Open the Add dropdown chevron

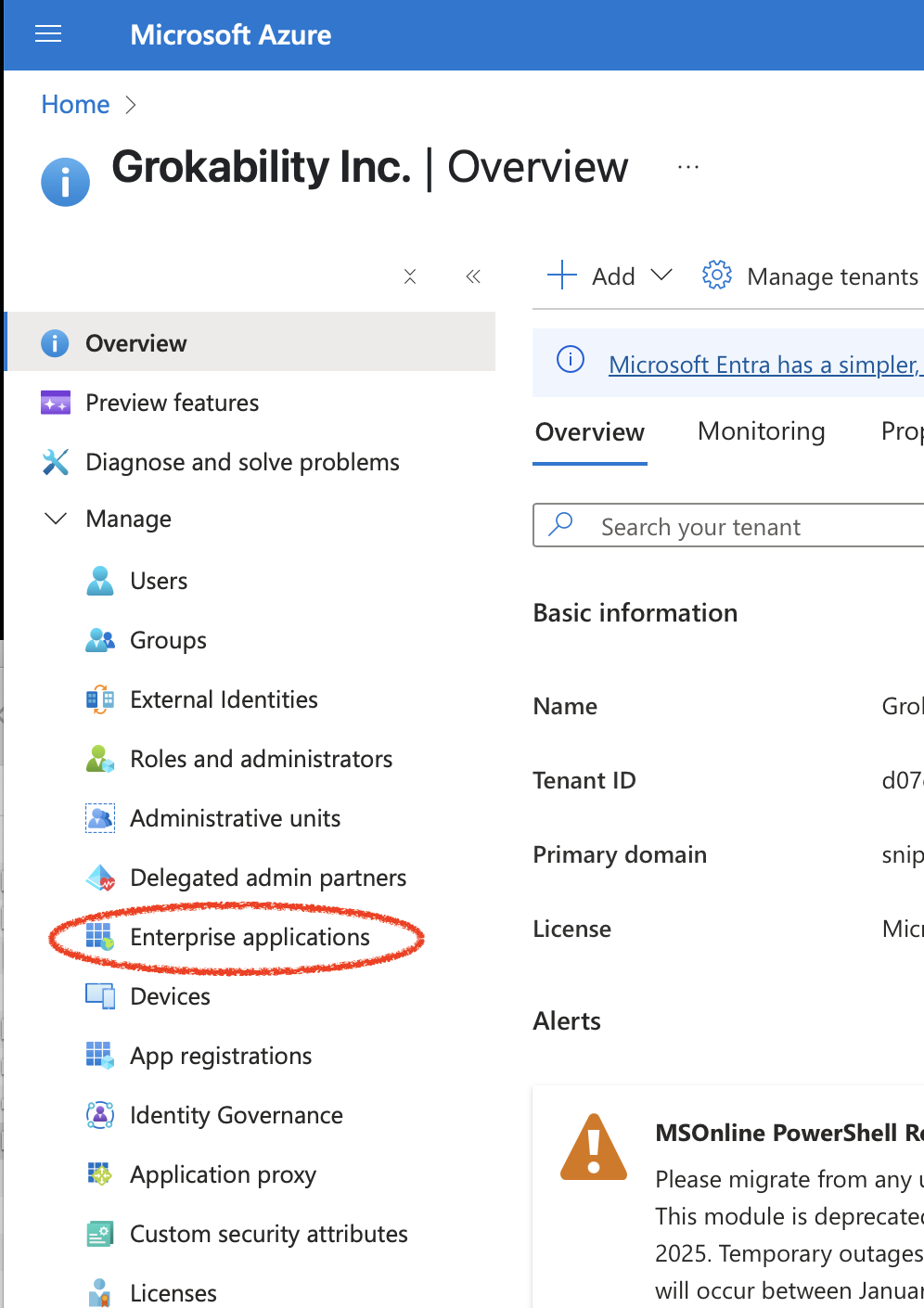tap(661, 276)
